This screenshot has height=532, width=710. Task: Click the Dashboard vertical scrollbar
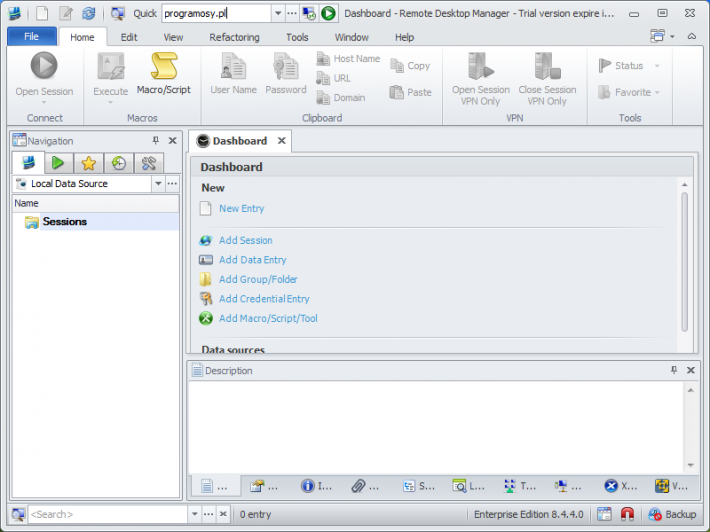click(x=685, y=262)
